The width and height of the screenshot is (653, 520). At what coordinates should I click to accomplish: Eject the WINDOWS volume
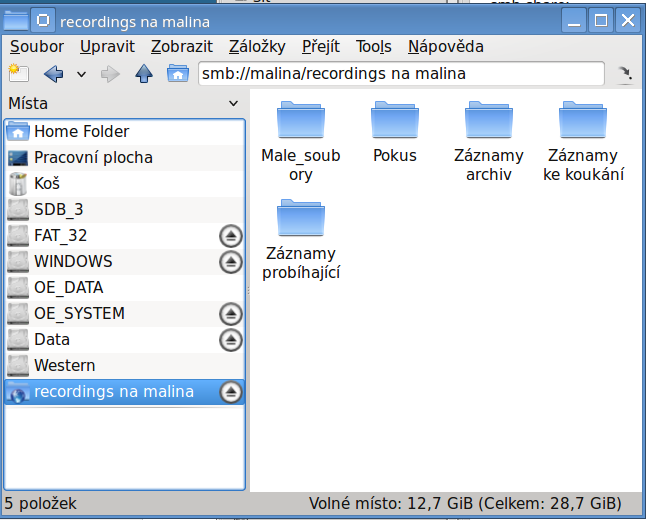[231, 262]
